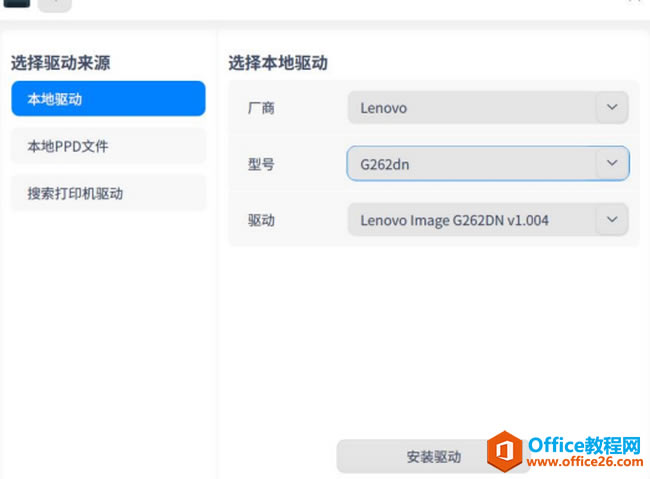Click the chevron arrow on the driver version box

(x=612, y=219)
